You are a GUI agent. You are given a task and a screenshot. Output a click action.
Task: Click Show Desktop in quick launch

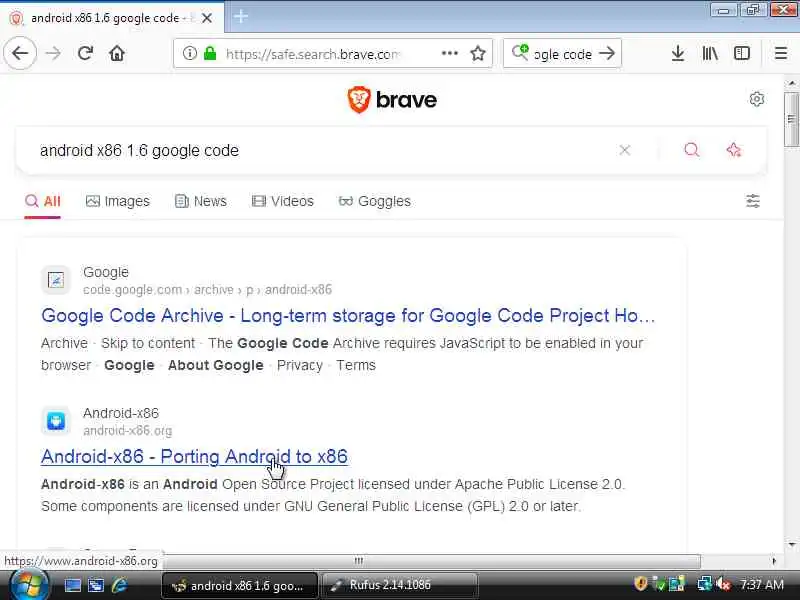pyautogui.click(x=72, y=585)
